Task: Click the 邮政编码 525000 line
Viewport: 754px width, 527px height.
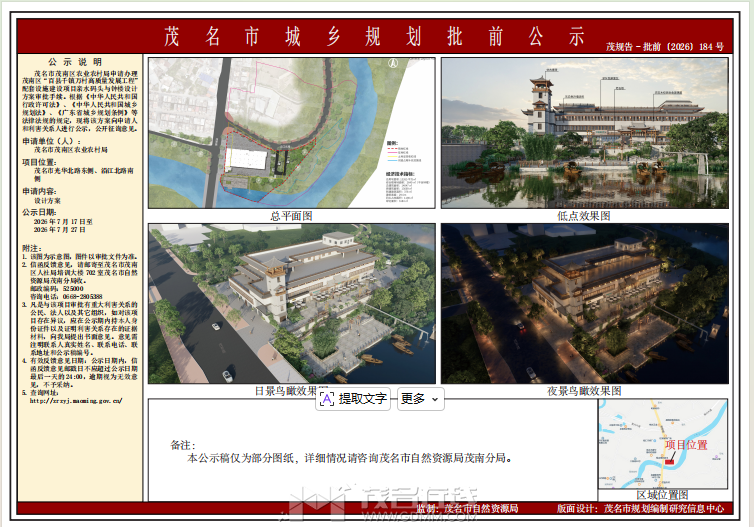Action: point(57,289)
